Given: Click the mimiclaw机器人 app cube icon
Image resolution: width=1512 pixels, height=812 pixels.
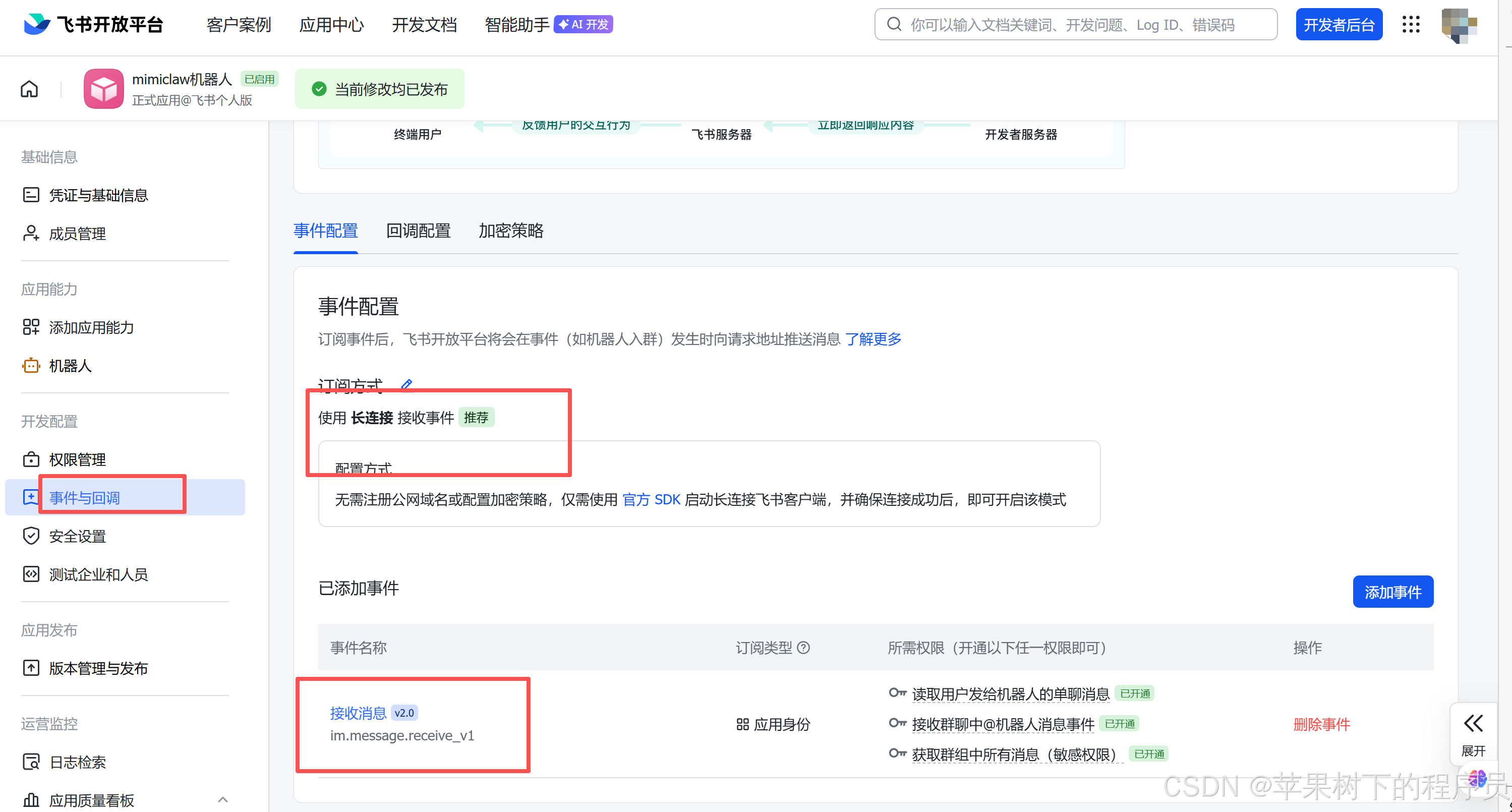Looking at the screenshot, I should [x=104, y=89].
